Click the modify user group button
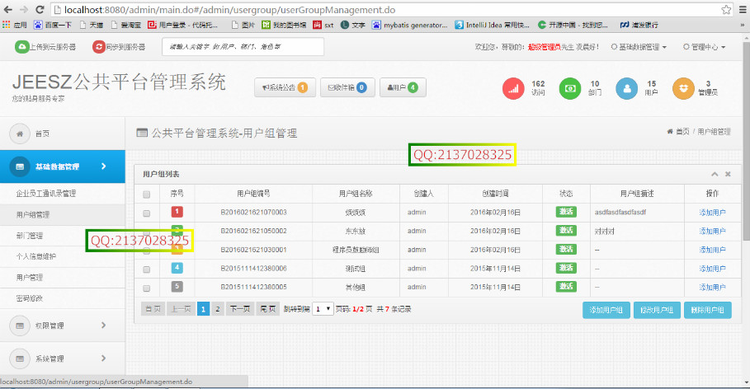Image resolution: width=750 pixels, height=389 pixels. 657,310
